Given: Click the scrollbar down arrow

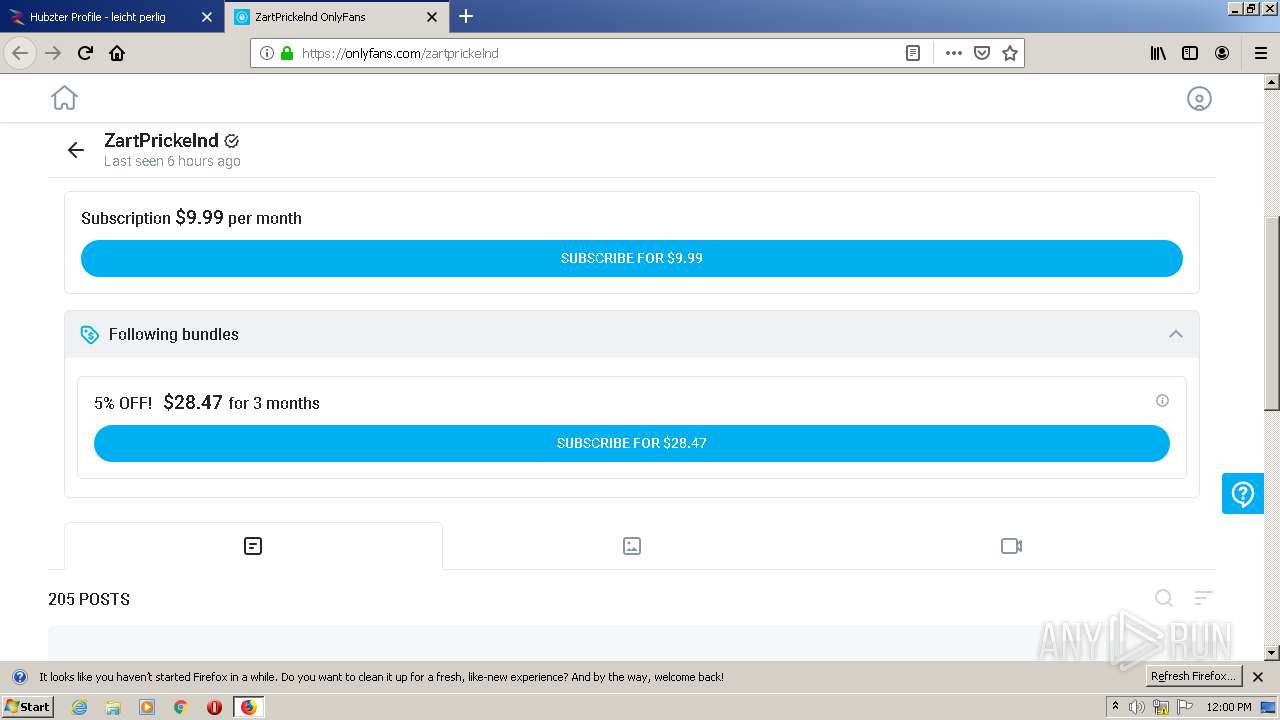Looking at the screenshot, I should point(1271,653).
